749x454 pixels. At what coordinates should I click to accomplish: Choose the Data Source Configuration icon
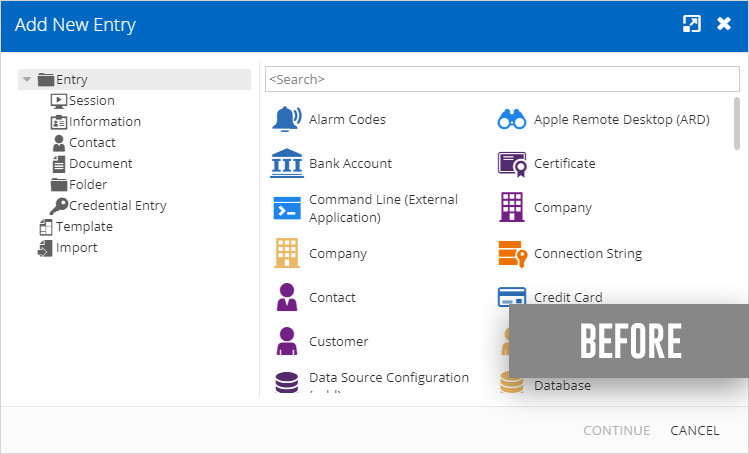tap(287, 383)
